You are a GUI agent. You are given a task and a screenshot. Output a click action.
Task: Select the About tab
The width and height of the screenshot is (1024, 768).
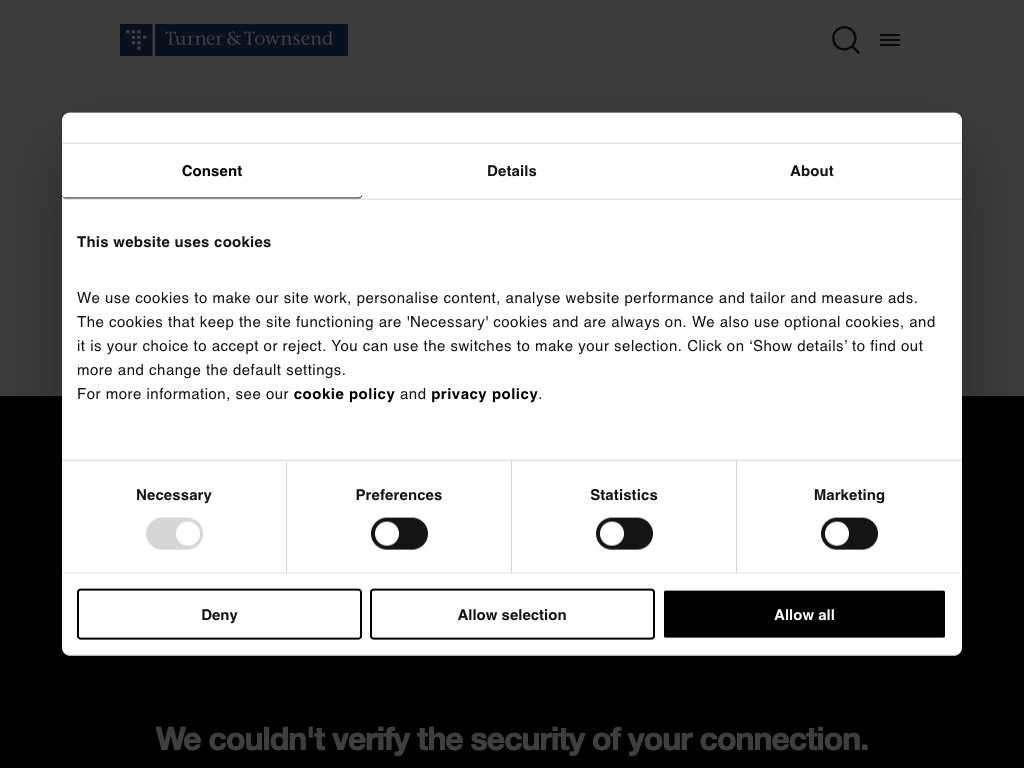pos(811,171)
